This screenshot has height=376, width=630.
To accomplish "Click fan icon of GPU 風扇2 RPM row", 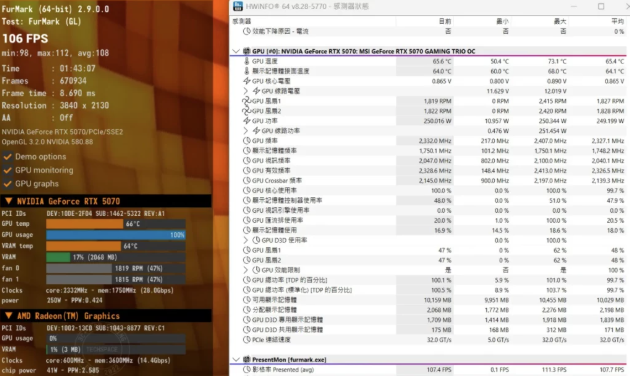I will point(247,111).
